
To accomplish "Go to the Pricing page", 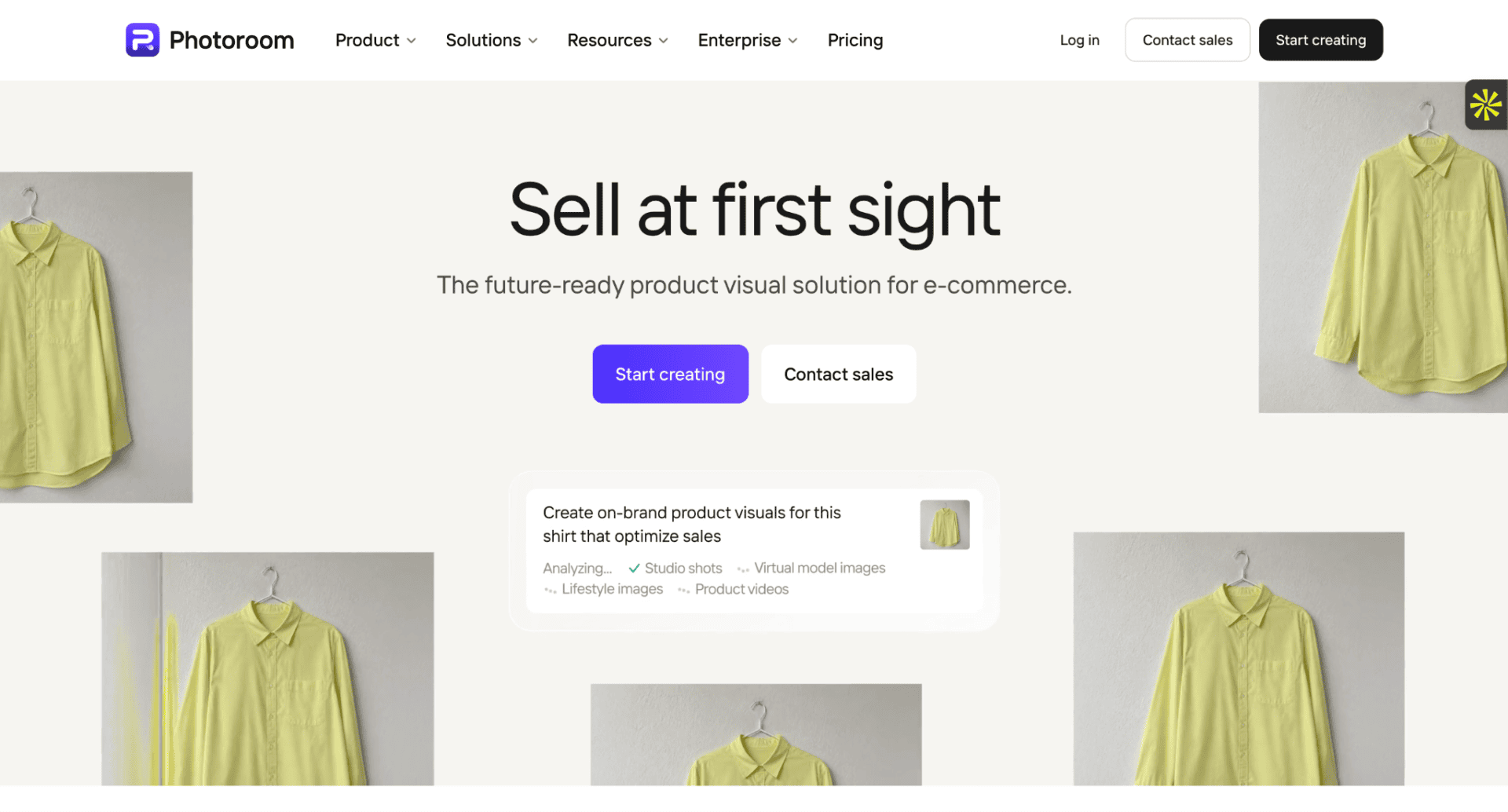I will 855,40.
